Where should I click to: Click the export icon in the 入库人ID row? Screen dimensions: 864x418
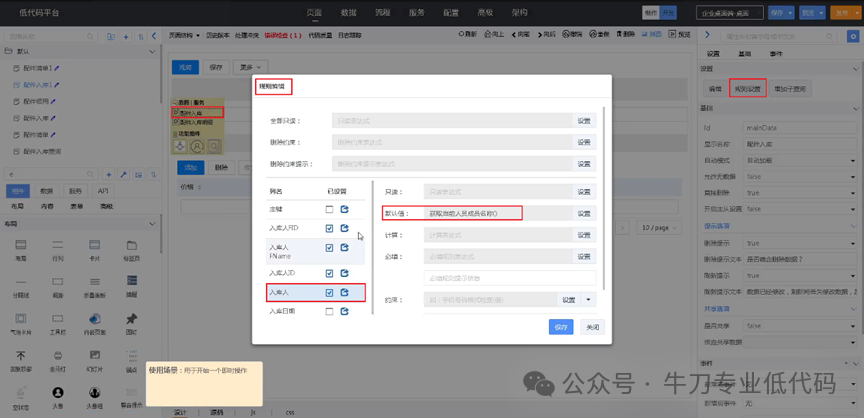pyautogui.click(x=345, y=273)
